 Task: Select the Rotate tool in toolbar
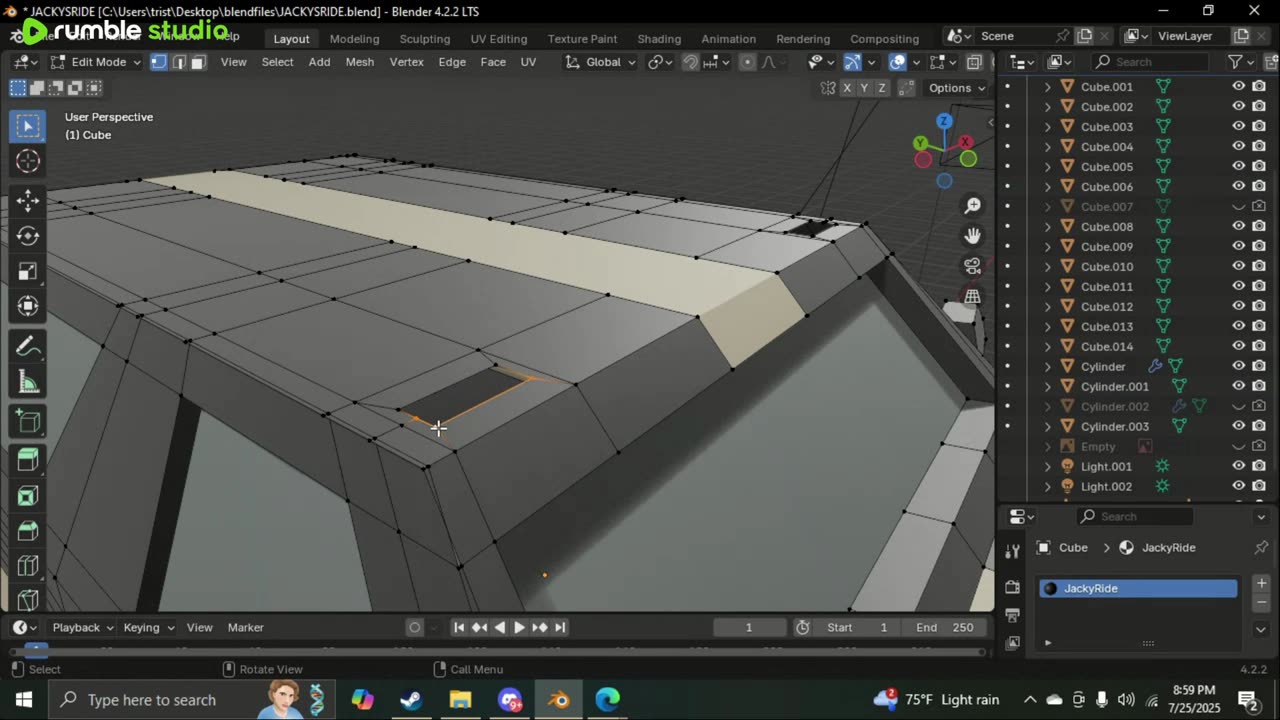click(x=28, y=236)
